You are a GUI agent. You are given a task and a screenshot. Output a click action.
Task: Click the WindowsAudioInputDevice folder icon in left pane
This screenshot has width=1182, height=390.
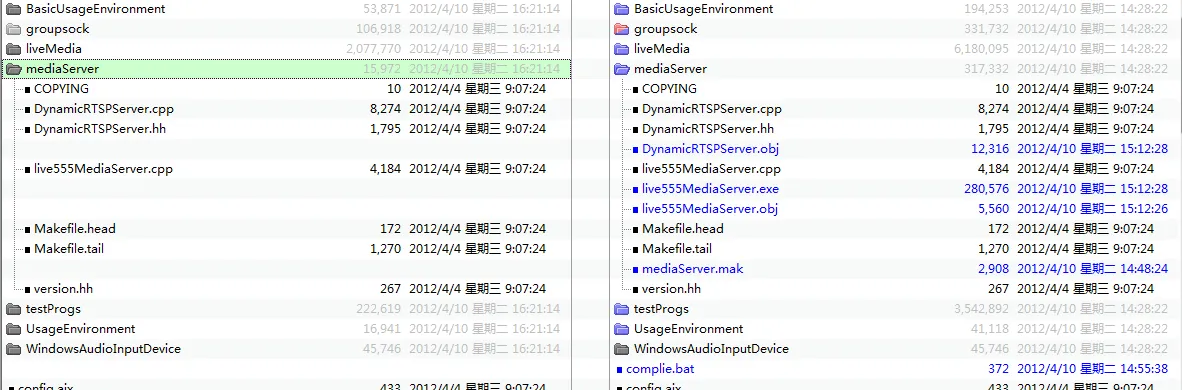(13, 349)
